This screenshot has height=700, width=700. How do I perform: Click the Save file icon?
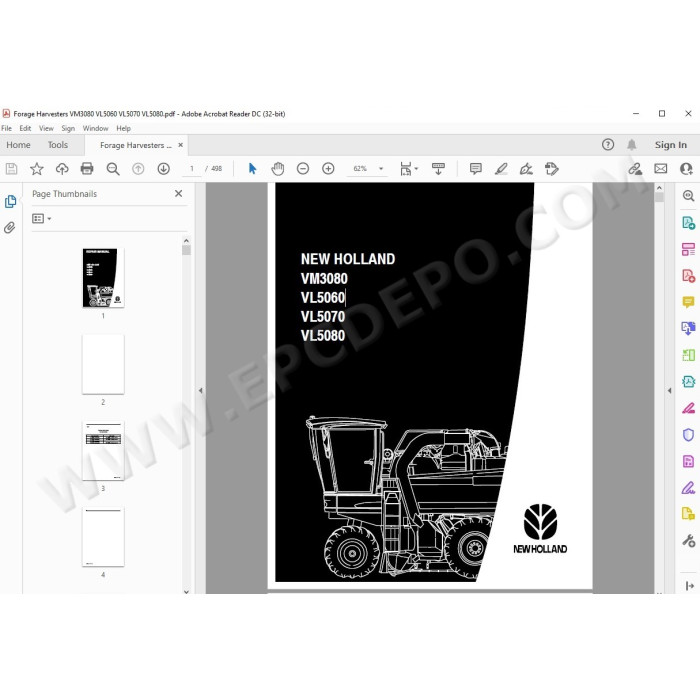coord(11,169)
